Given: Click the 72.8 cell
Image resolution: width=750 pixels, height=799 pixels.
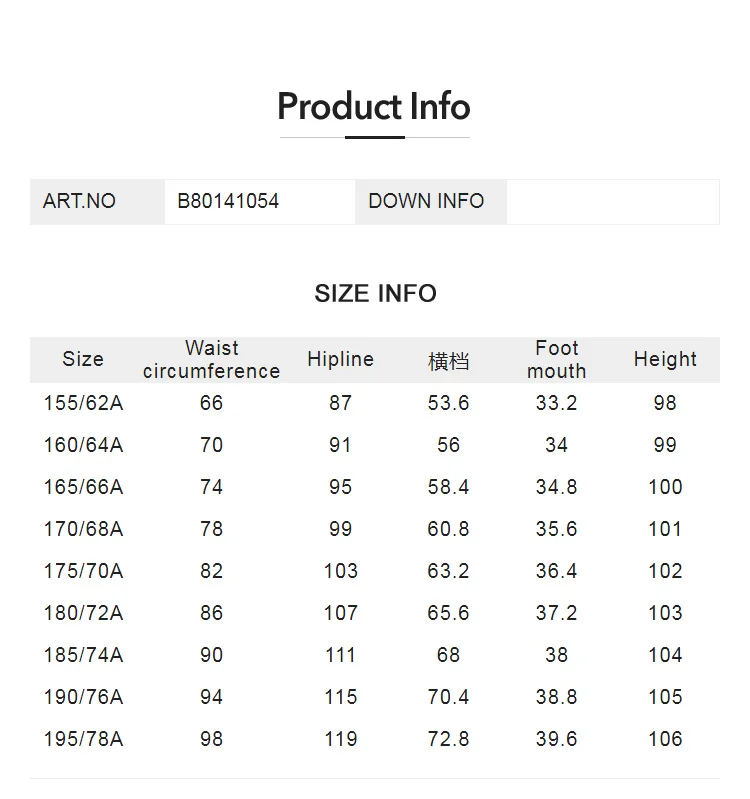Looking at the screenshot, I should point(448,739).
